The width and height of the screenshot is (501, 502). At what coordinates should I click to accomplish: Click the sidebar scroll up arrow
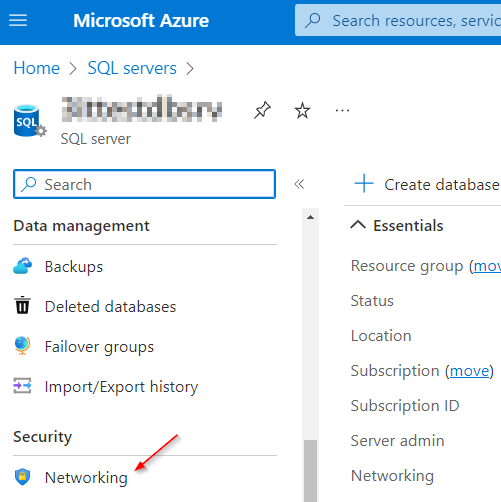311,217
